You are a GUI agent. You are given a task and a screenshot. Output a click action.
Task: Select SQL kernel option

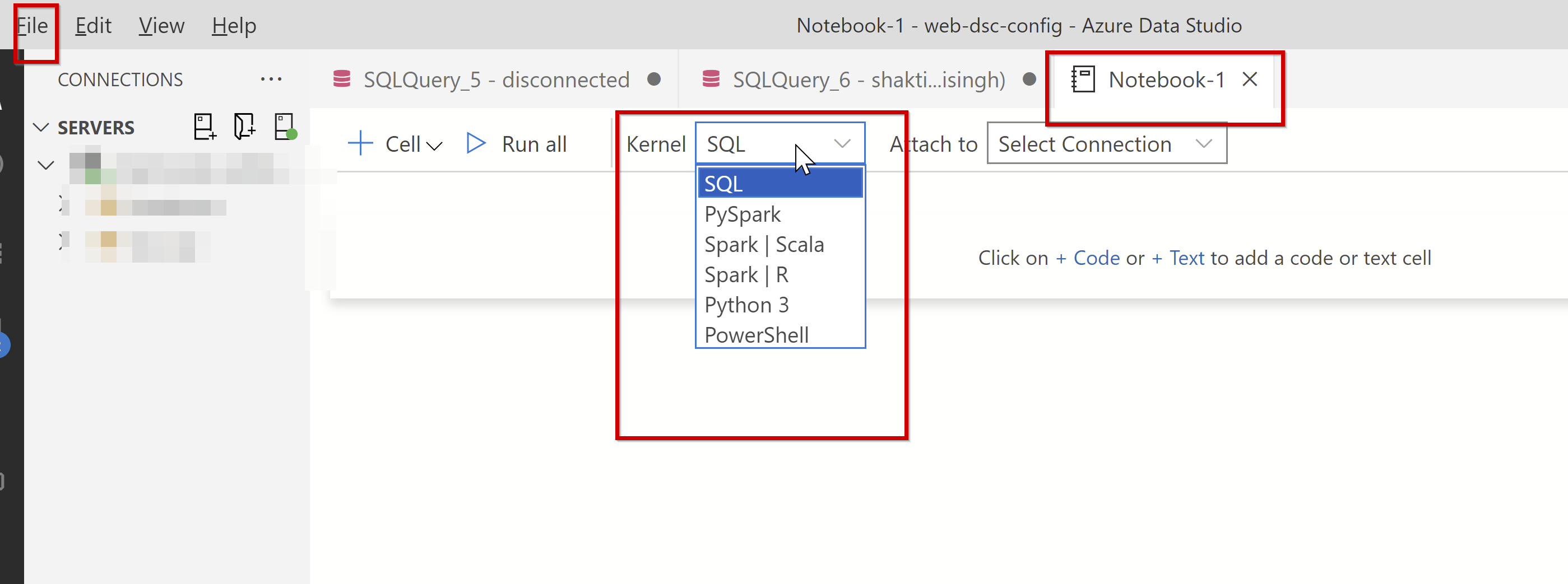(780, 183)
